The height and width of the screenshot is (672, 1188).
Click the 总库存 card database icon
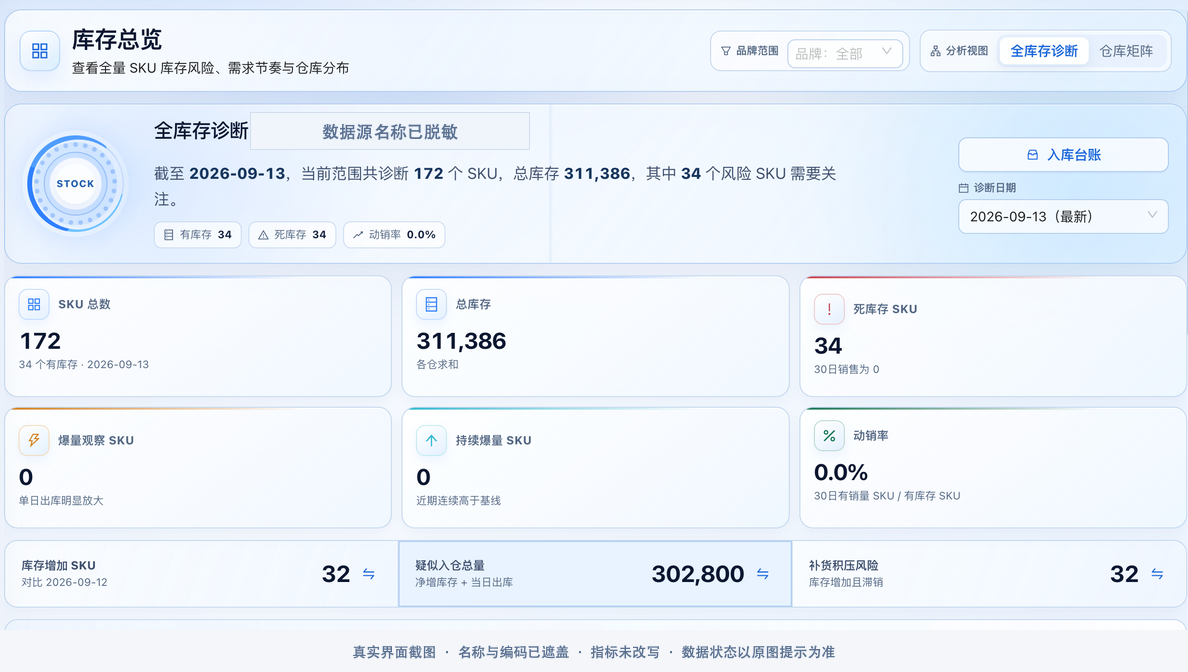pos(431,305)
